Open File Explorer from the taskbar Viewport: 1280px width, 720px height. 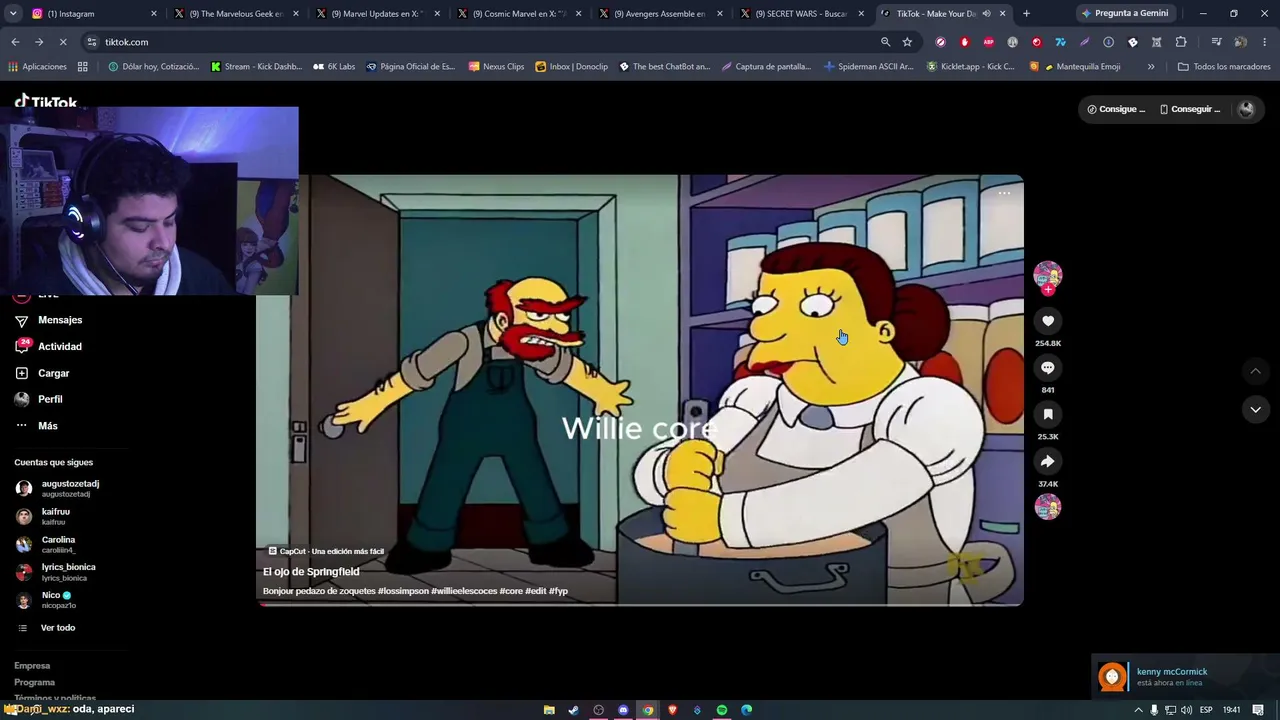click(549, 710)
